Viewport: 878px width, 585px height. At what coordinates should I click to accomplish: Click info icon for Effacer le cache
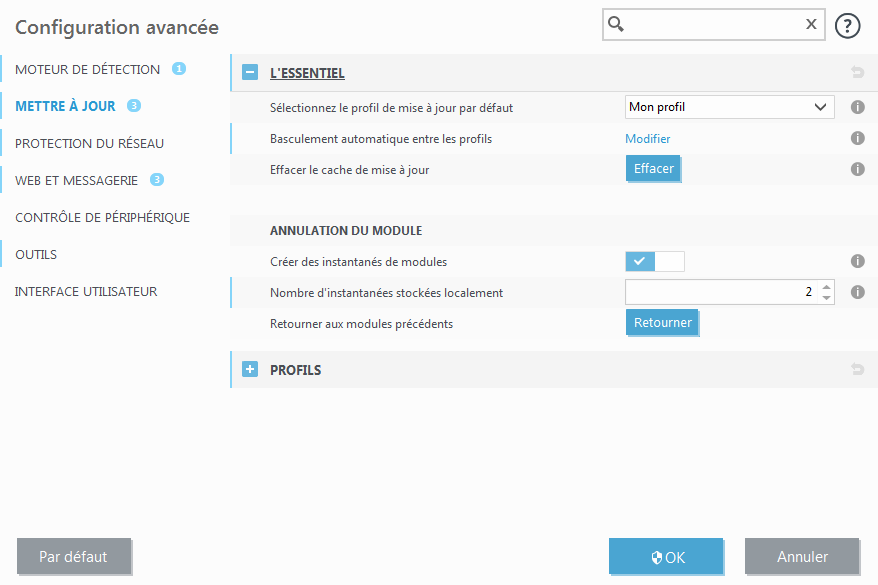point(857,169)
